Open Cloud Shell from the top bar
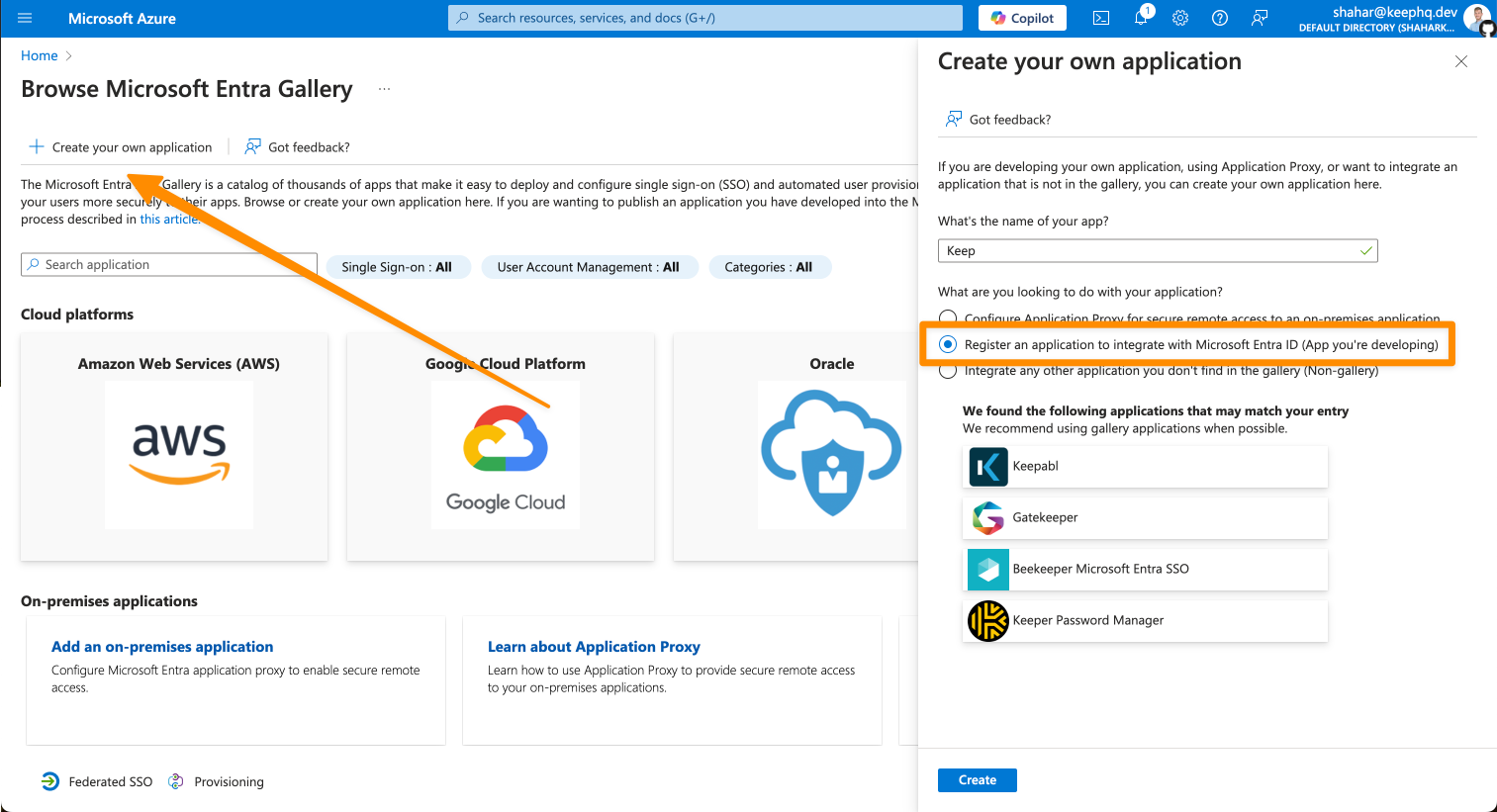The width and height of the screenshot is (1497, 812). (1101, 18)
